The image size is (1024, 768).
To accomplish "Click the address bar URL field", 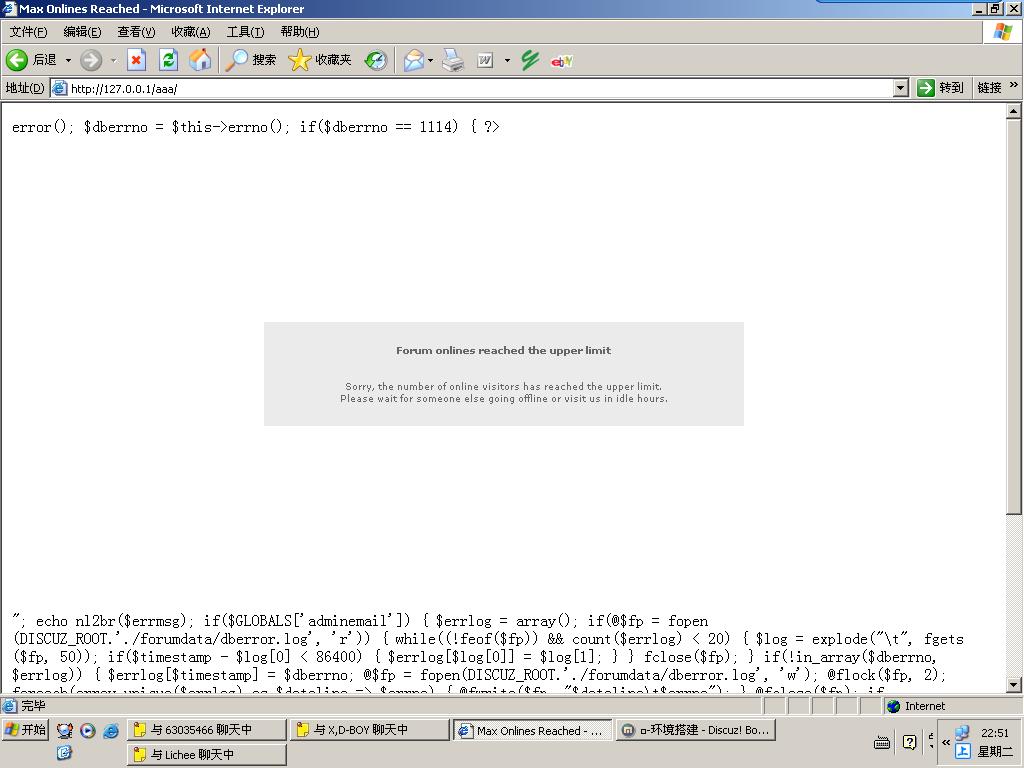I will [x=480, y=88].
